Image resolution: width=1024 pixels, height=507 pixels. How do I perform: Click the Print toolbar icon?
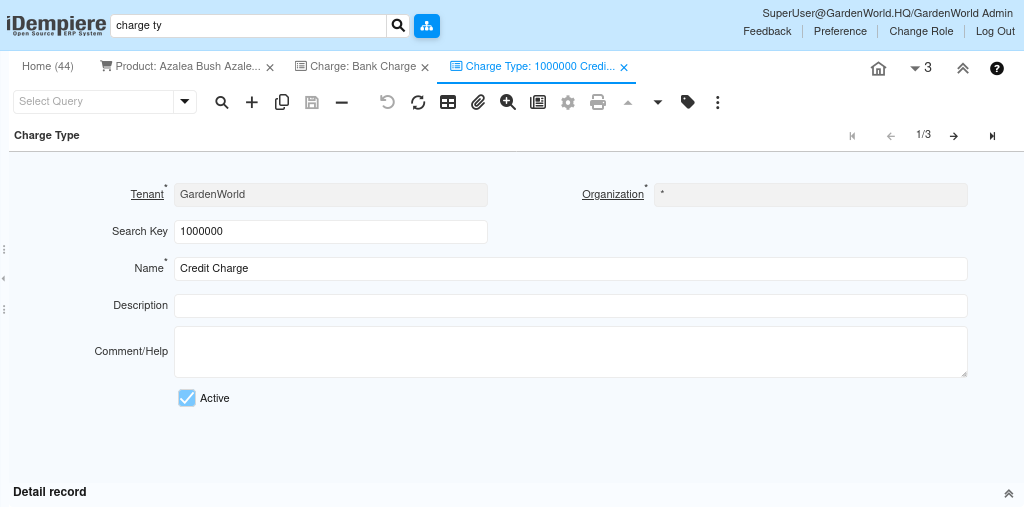pos(598,102)
